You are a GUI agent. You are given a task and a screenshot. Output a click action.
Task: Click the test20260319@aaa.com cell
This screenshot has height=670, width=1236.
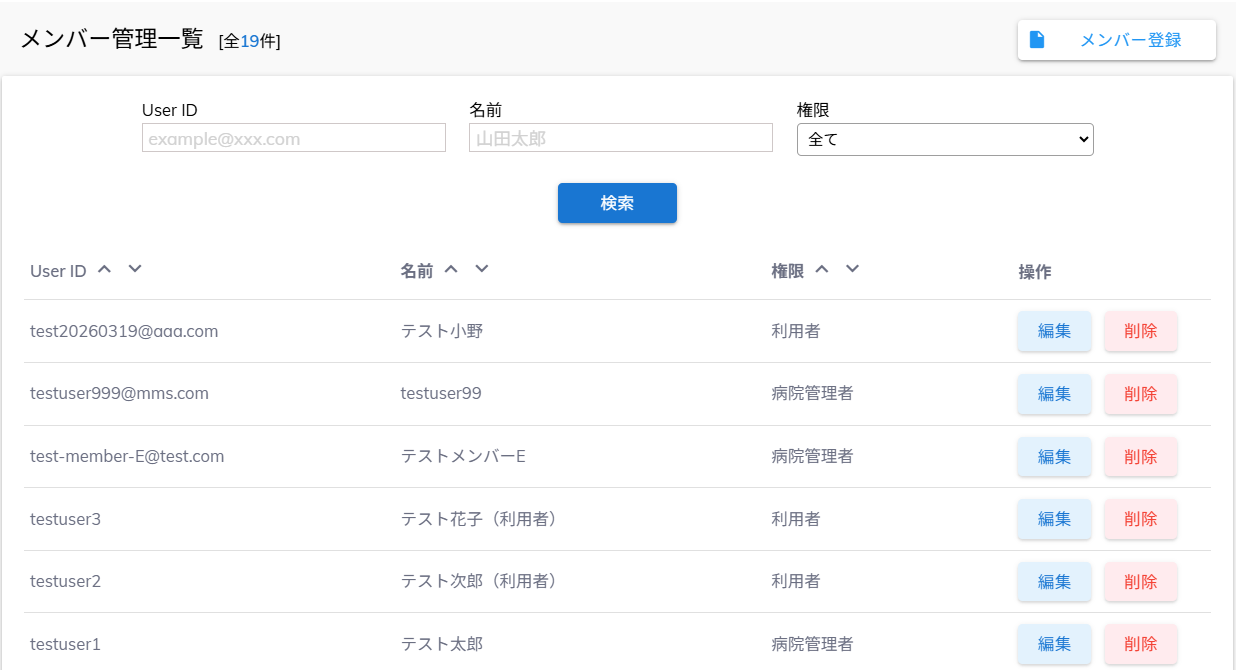124,331
